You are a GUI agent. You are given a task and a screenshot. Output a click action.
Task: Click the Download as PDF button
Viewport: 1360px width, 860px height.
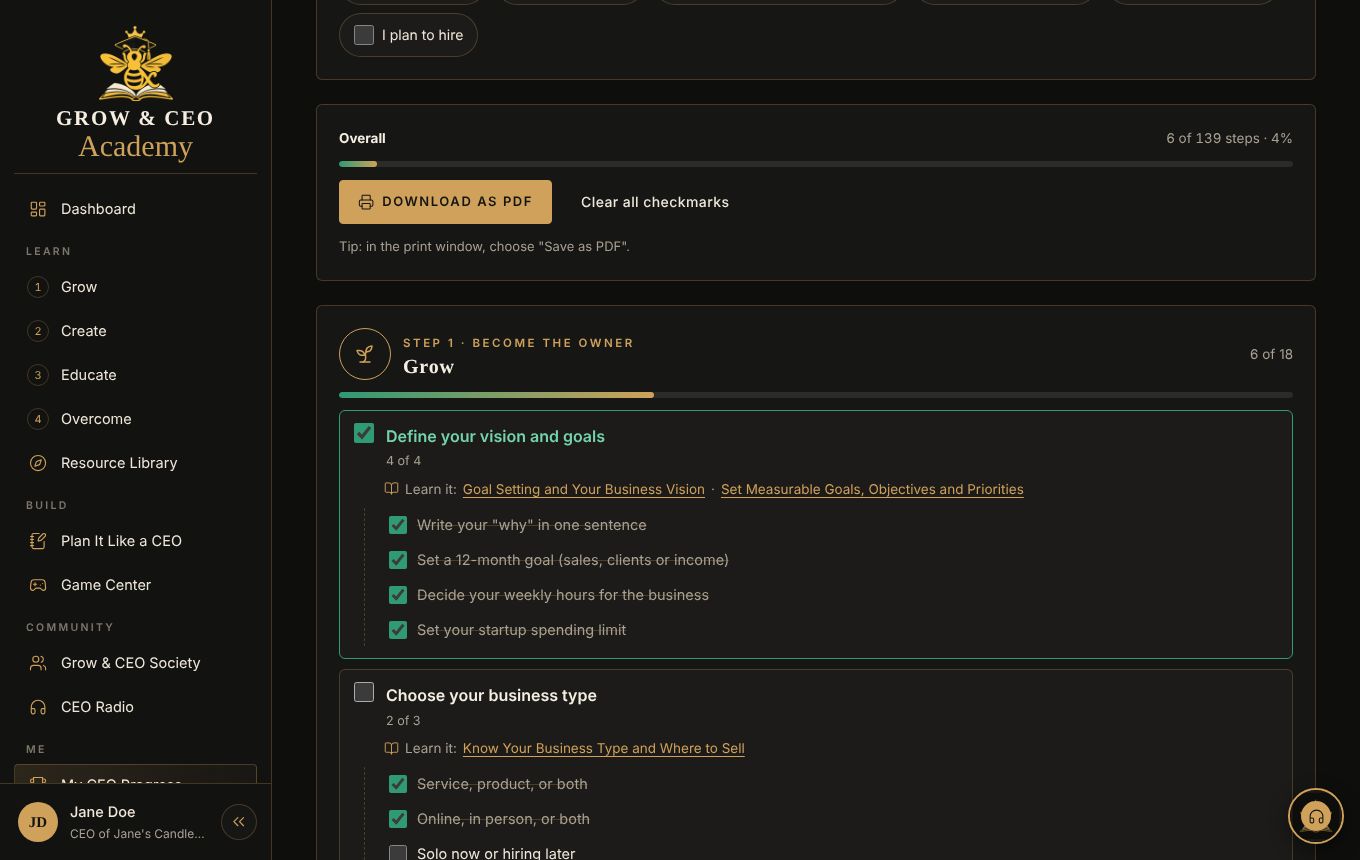445,202
